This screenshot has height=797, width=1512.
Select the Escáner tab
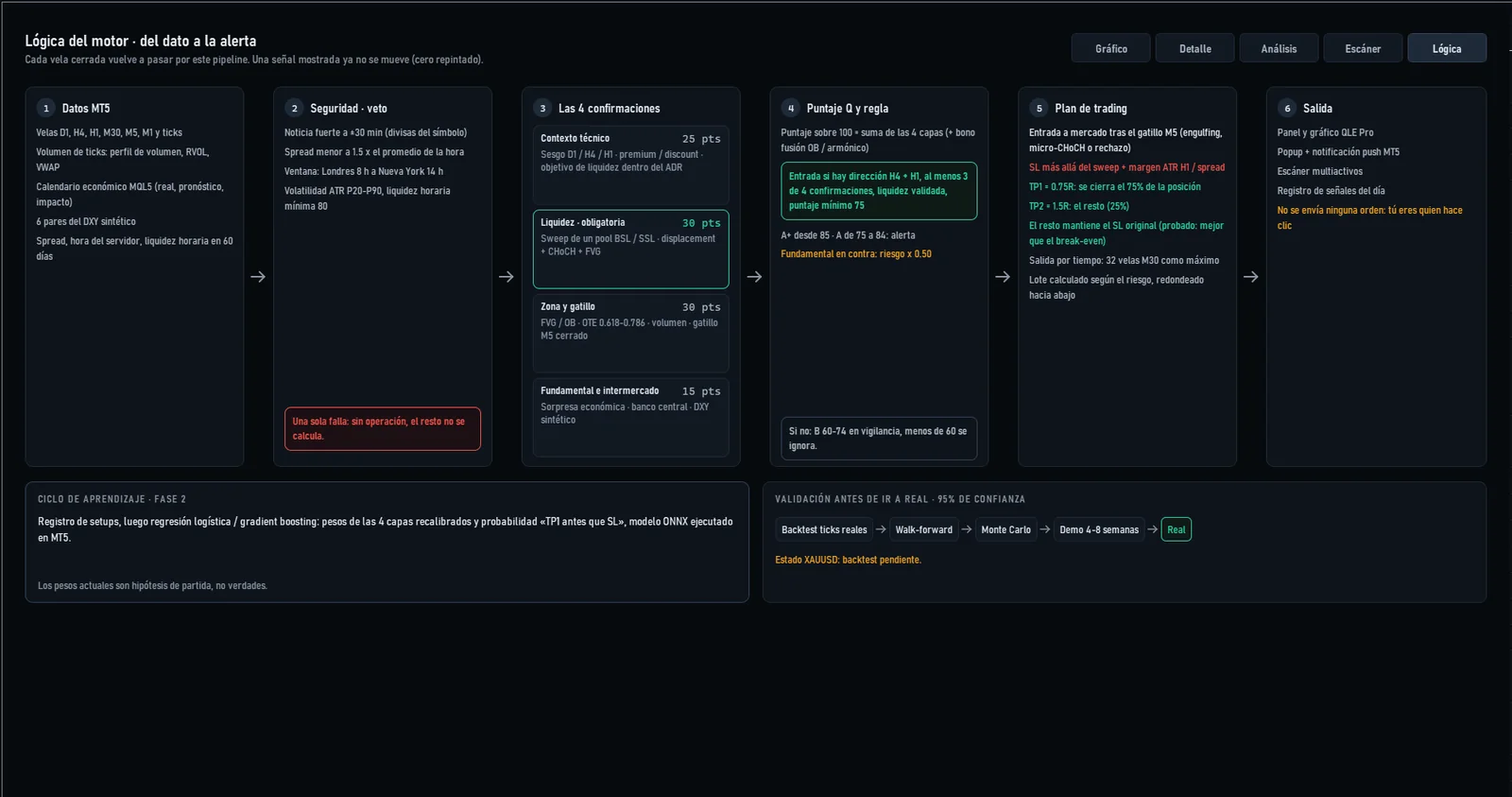point(1363,48)
